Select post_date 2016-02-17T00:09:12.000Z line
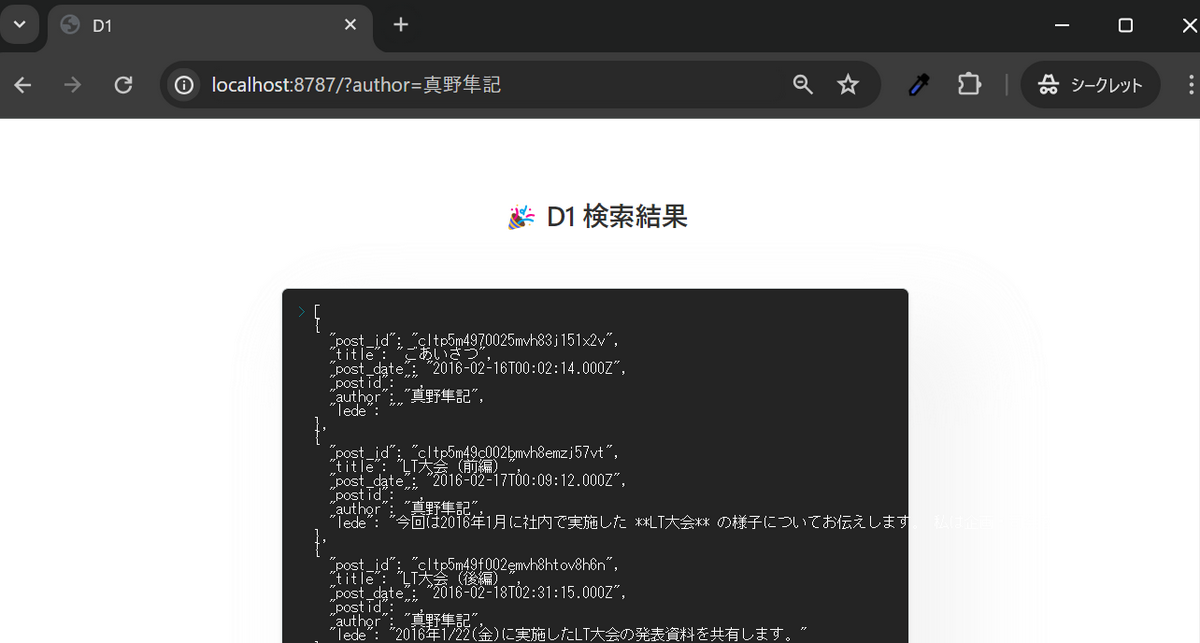 pyautogui.click(x=477, y=480)
